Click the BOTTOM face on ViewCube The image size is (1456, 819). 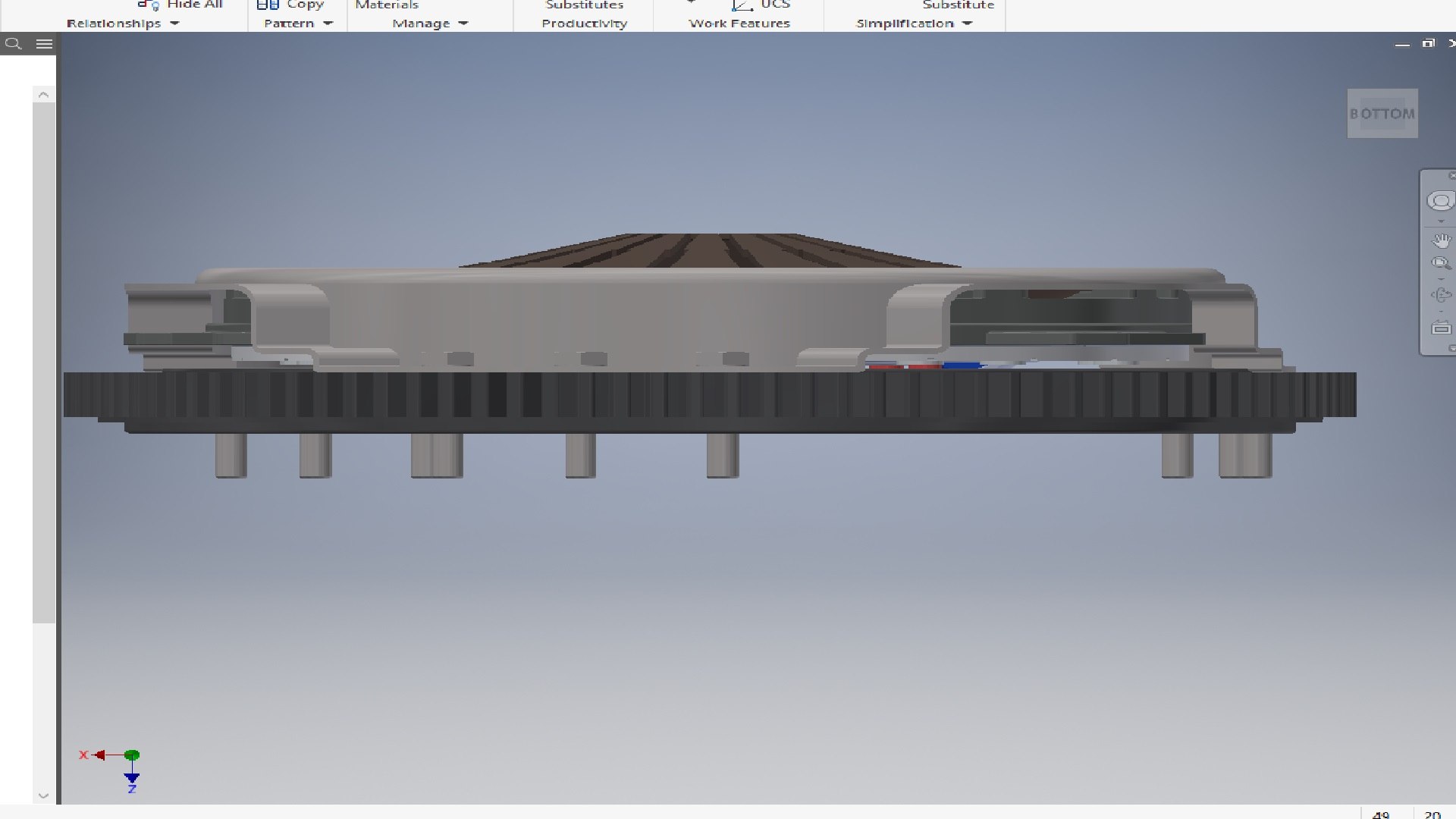coord(1382,114)
